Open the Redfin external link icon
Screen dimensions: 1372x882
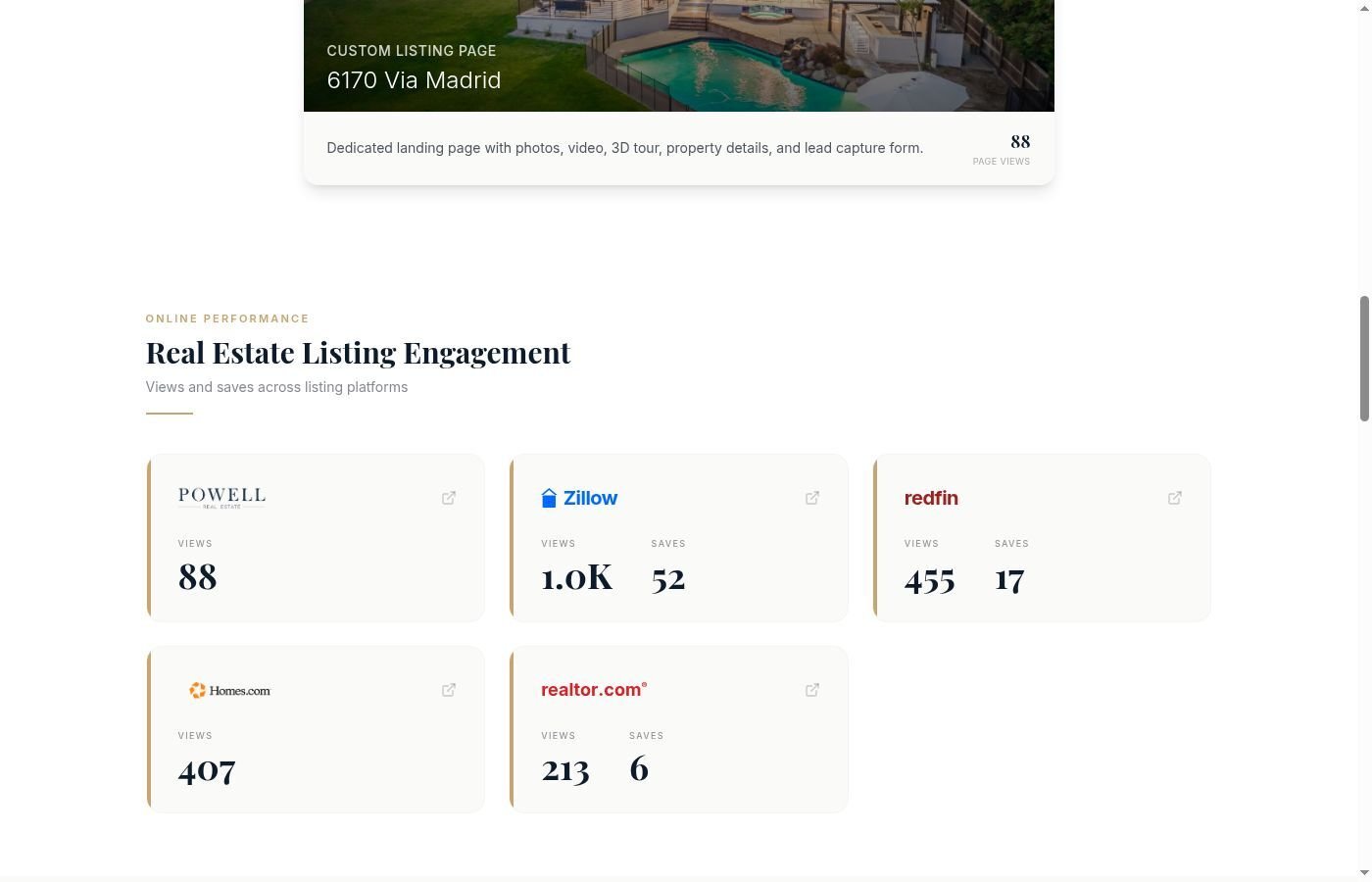point(1175,498)
